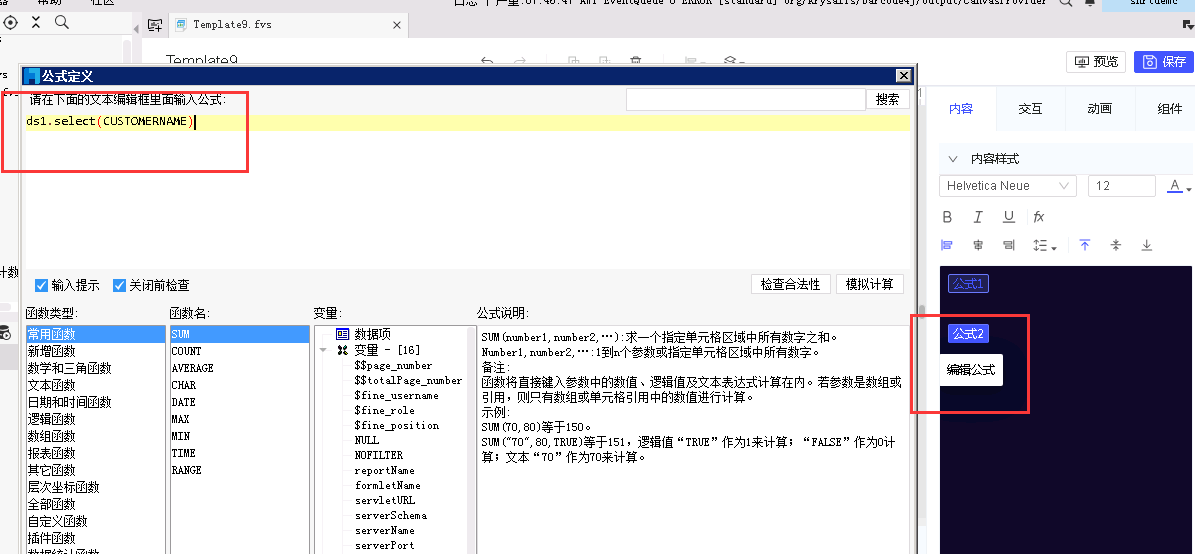Screen dimensions: 1195x554
Task: Align text center horizontally
Action: (978, 245)
